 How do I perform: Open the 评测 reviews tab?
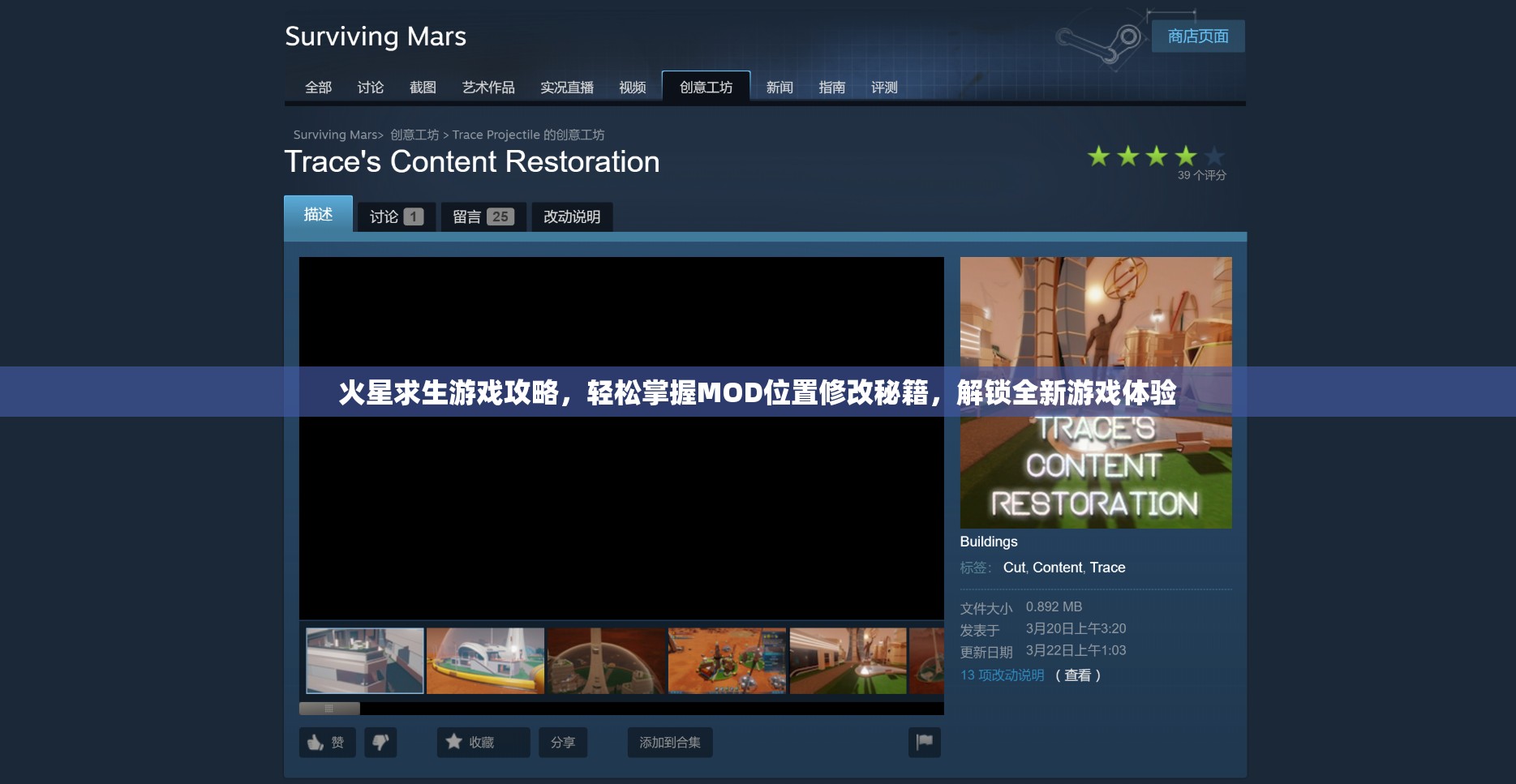[x=884, y=88]
